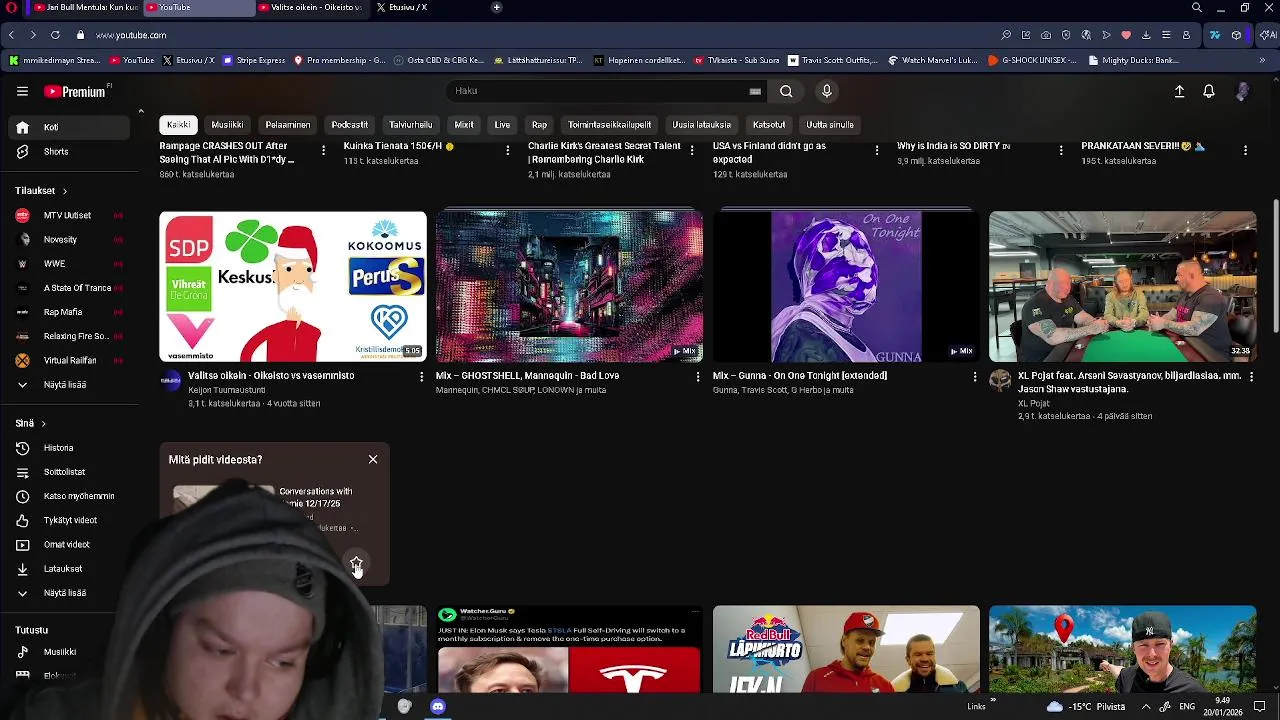Screen dimensions: 1280x720
Task: Select the Live filter chip
Action: pyautogui.click(x=502, y=125)
